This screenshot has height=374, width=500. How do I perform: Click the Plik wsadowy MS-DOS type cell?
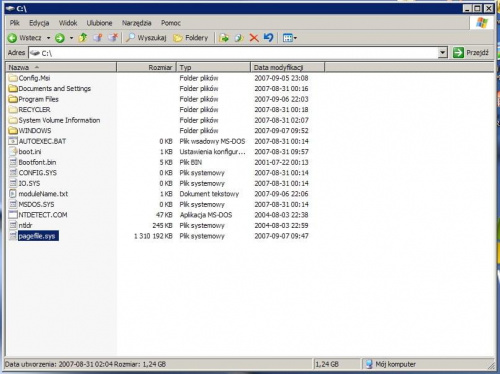click(212, 141)
